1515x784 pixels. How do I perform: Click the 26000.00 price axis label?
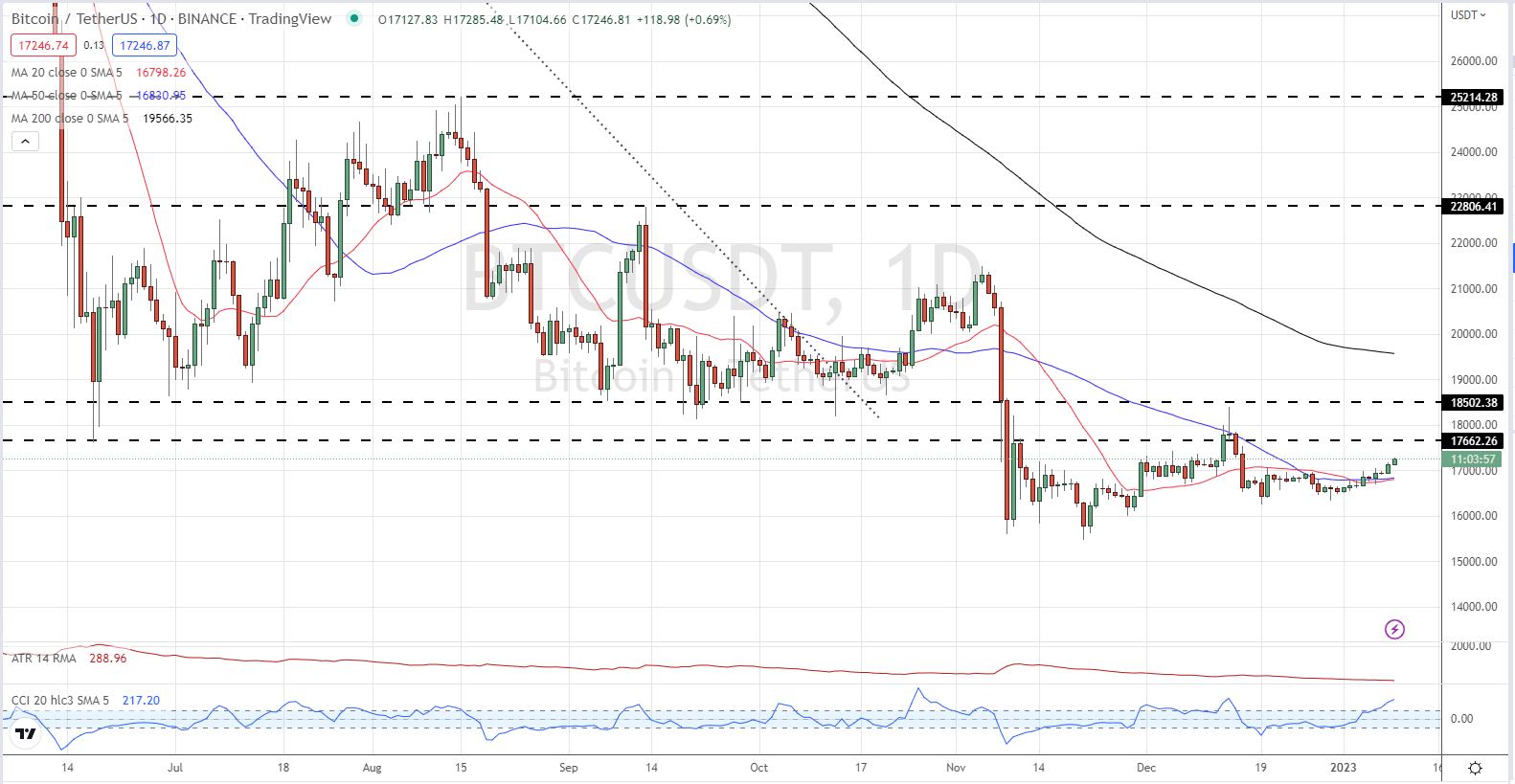(1474, 61)
